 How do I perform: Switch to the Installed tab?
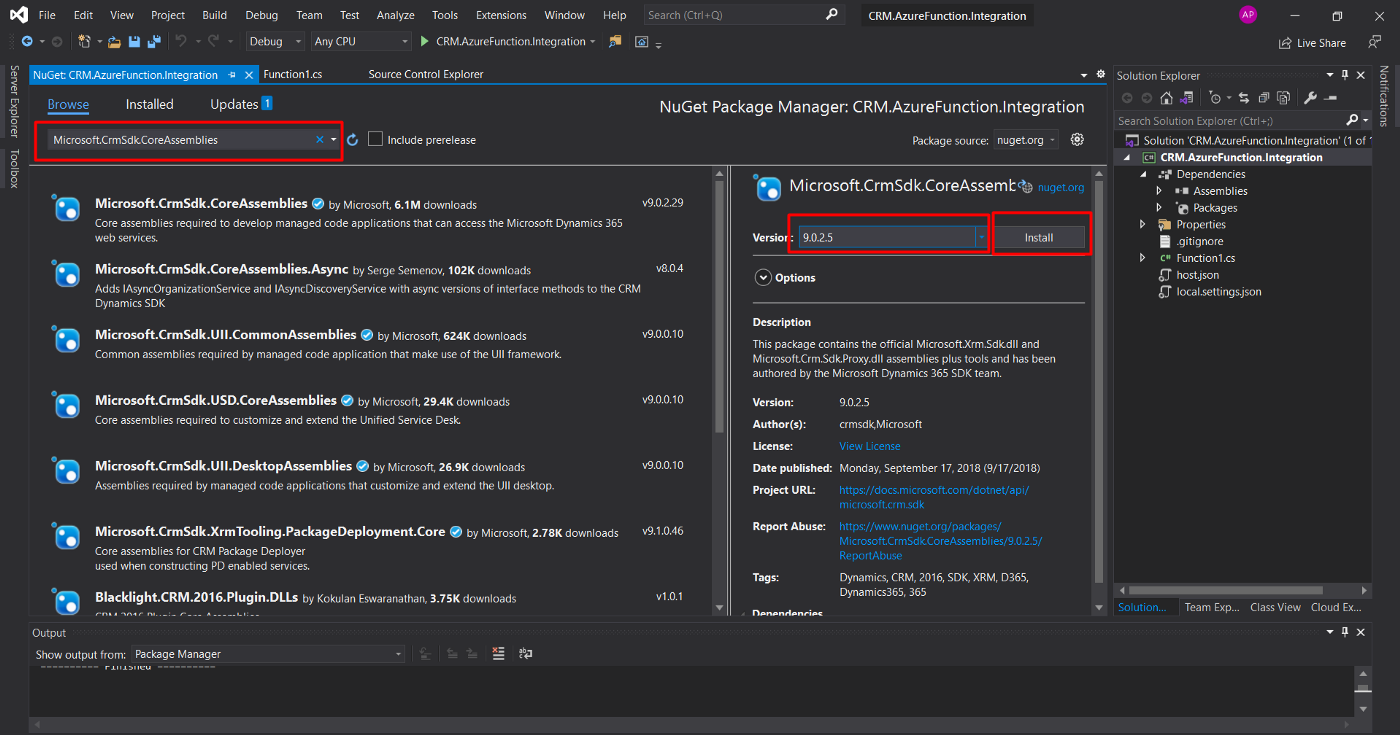[x=149, y=104]
